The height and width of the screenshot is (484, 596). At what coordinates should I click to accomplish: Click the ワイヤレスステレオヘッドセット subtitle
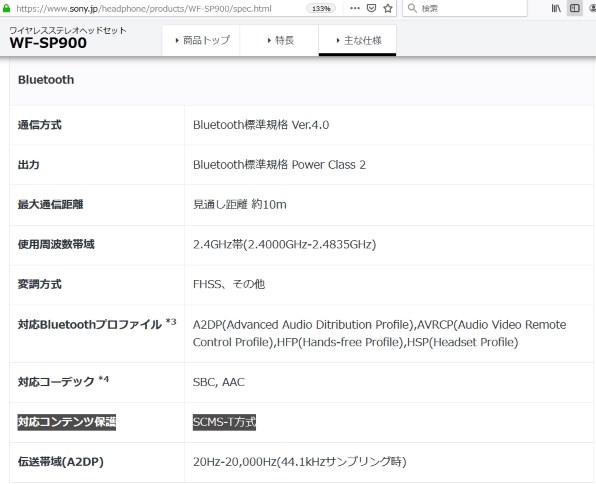(x=68, y=30)
